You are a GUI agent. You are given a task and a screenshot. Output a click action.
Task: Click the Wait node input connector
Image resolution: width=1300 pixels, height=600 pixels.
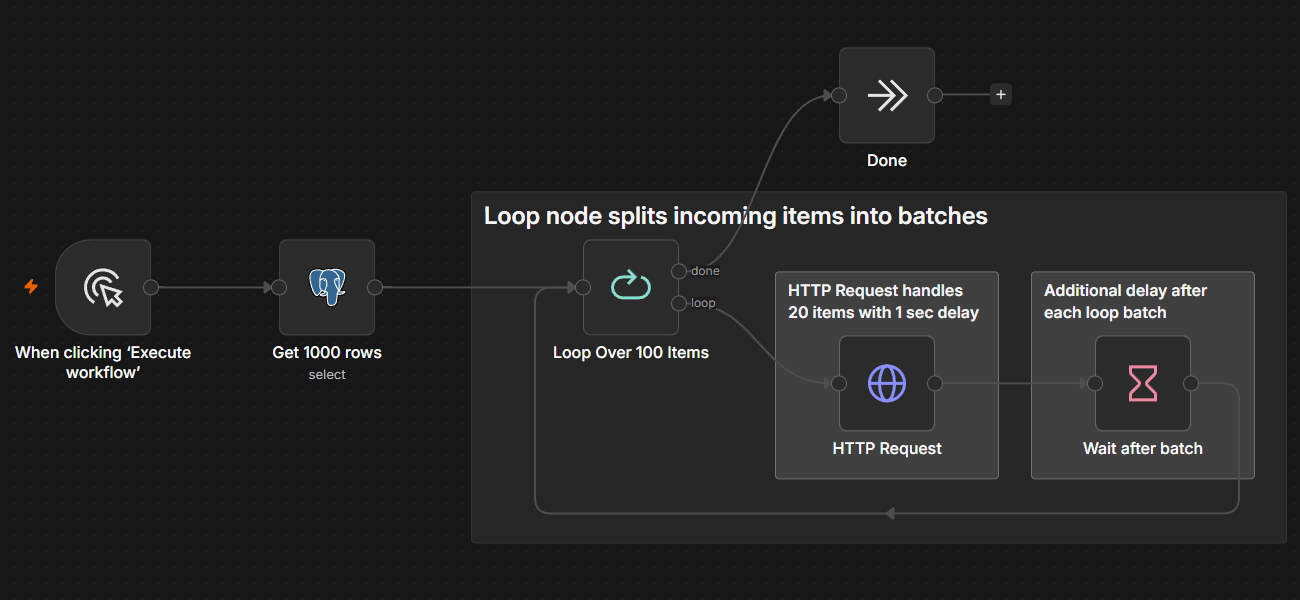pyautogui.click(x=1095, y=383)
